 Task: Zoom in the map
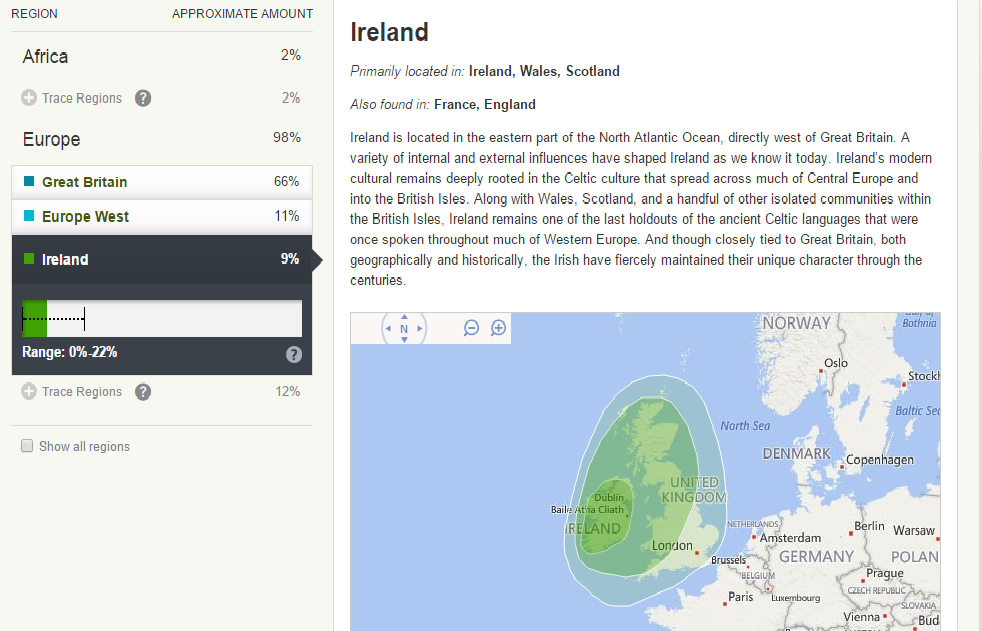498,328
